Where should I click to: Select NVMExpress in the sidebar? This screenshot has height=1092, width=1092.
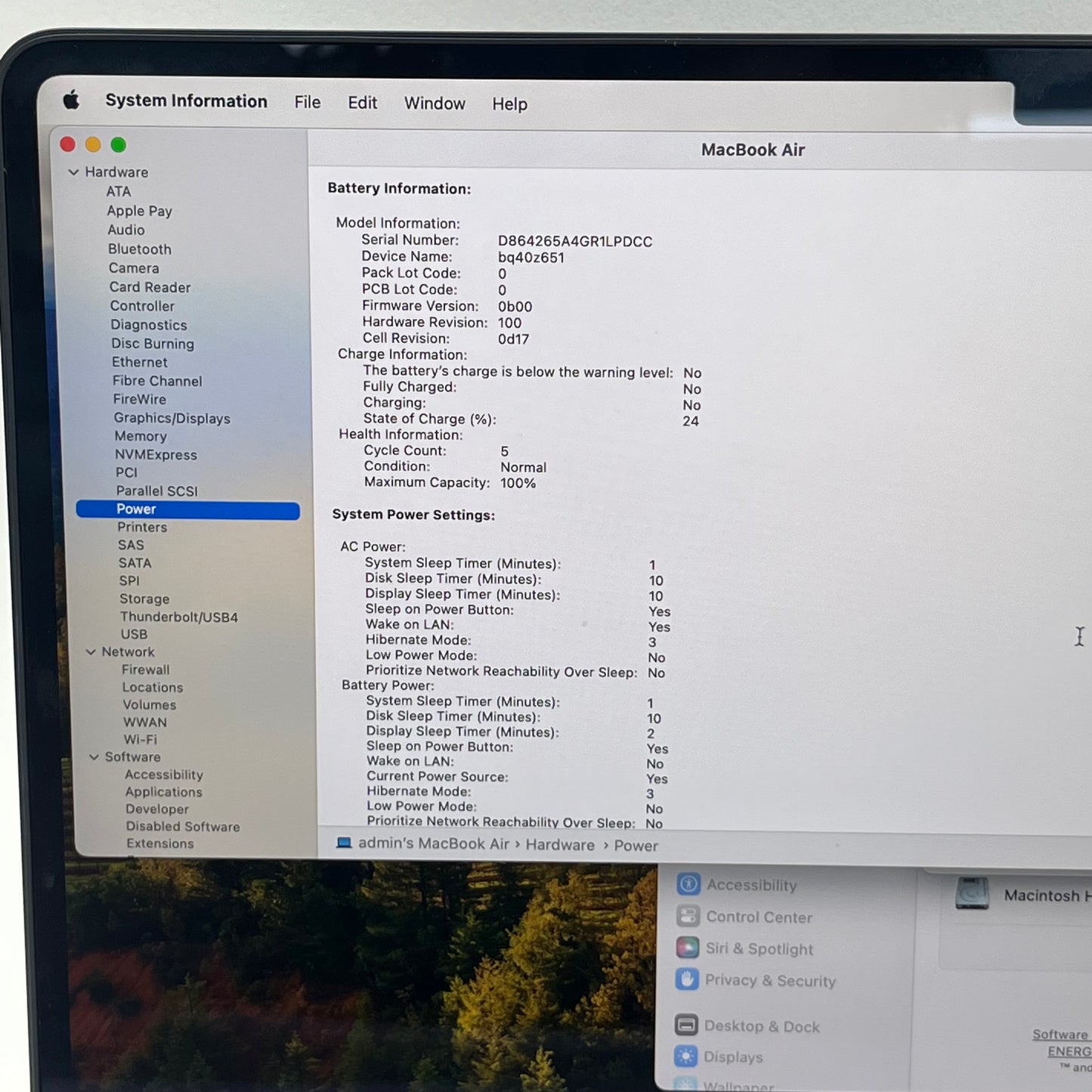click(156, 455)
